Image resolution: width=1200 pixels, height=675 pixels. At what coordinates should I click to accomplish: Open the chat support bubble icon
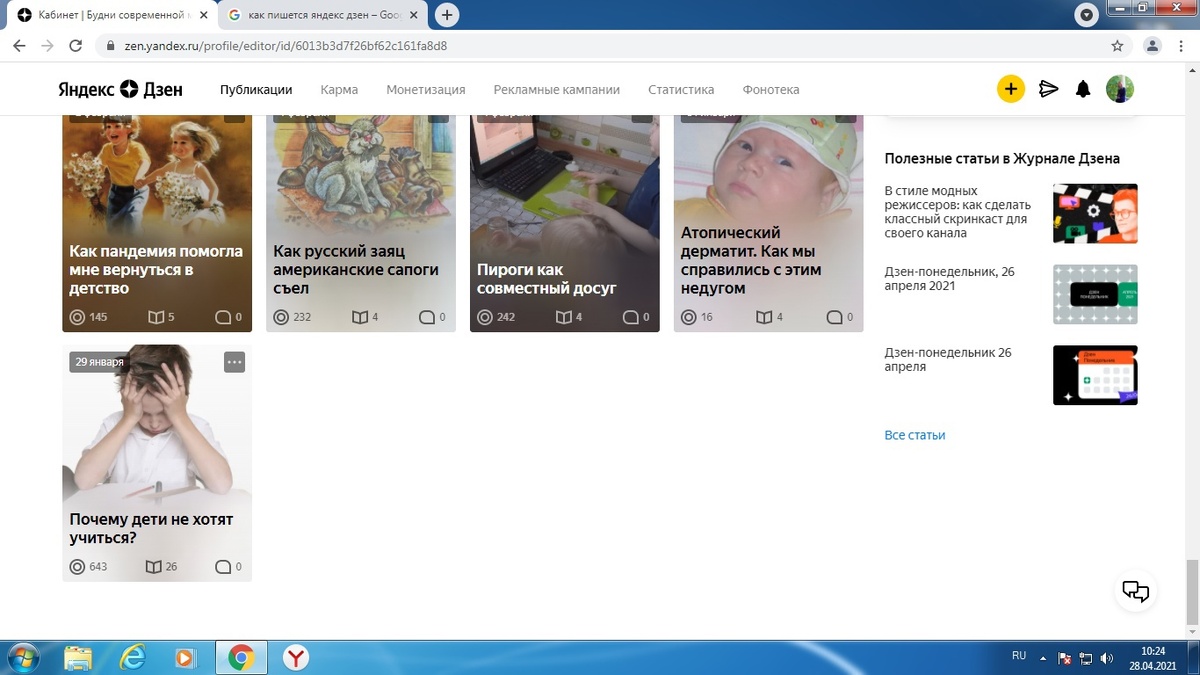1136,590
